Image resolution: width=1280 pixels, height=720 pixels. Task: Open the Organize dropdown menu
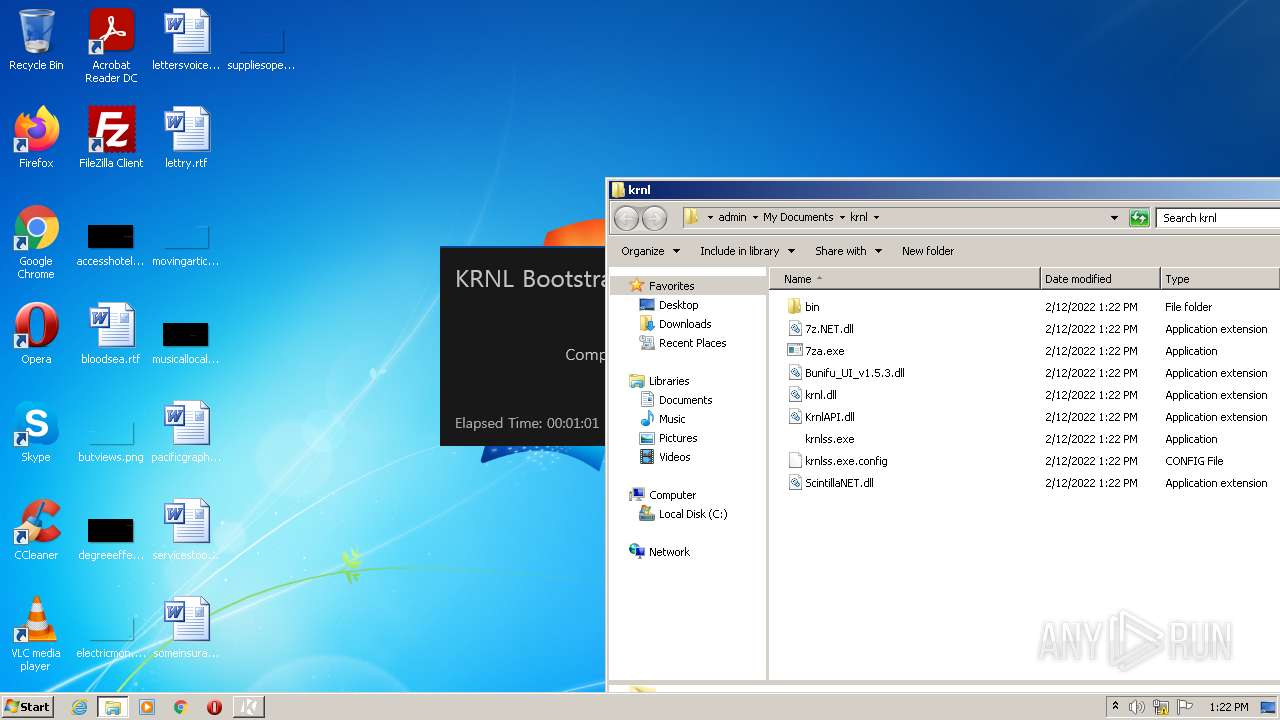[650, 251]
